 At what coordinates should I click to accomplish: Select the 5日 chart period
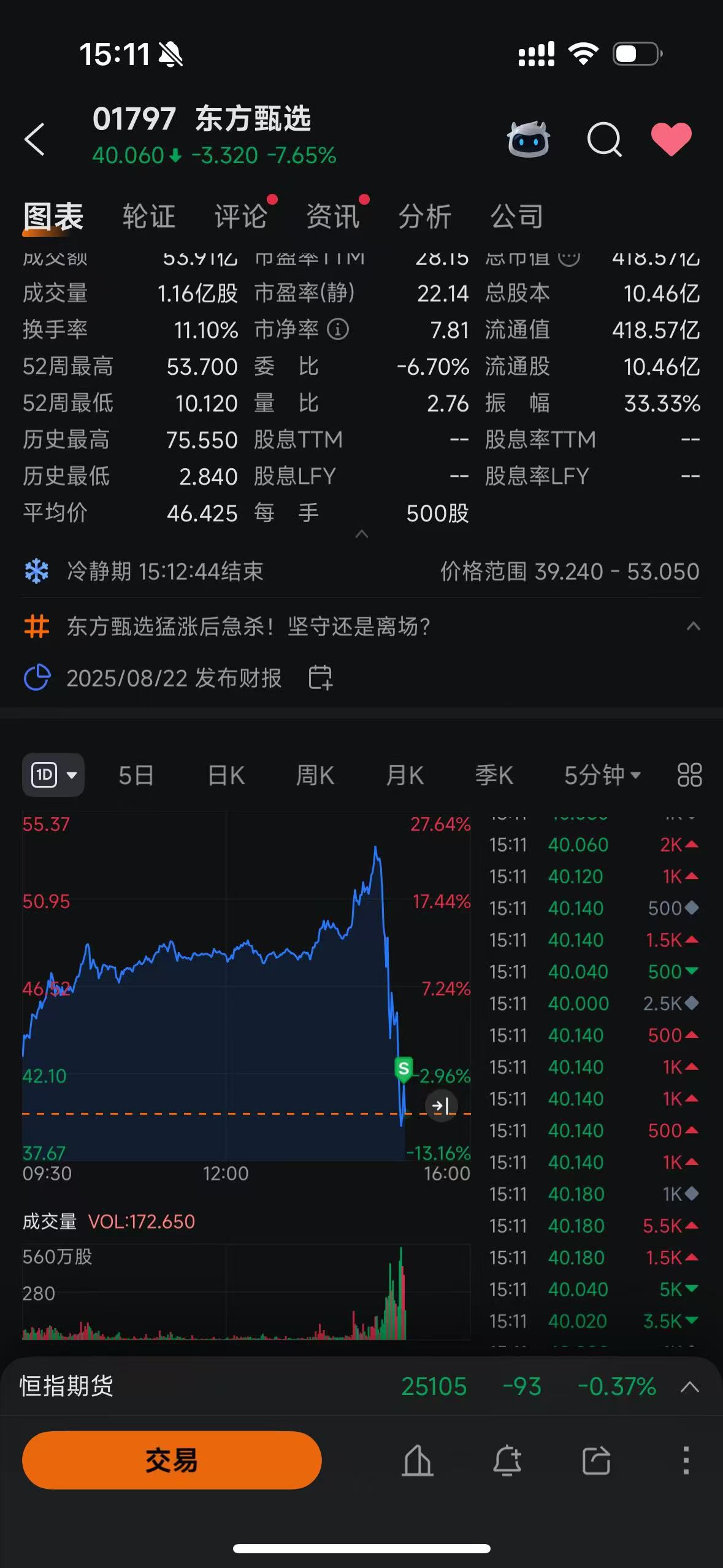[136, 775]
